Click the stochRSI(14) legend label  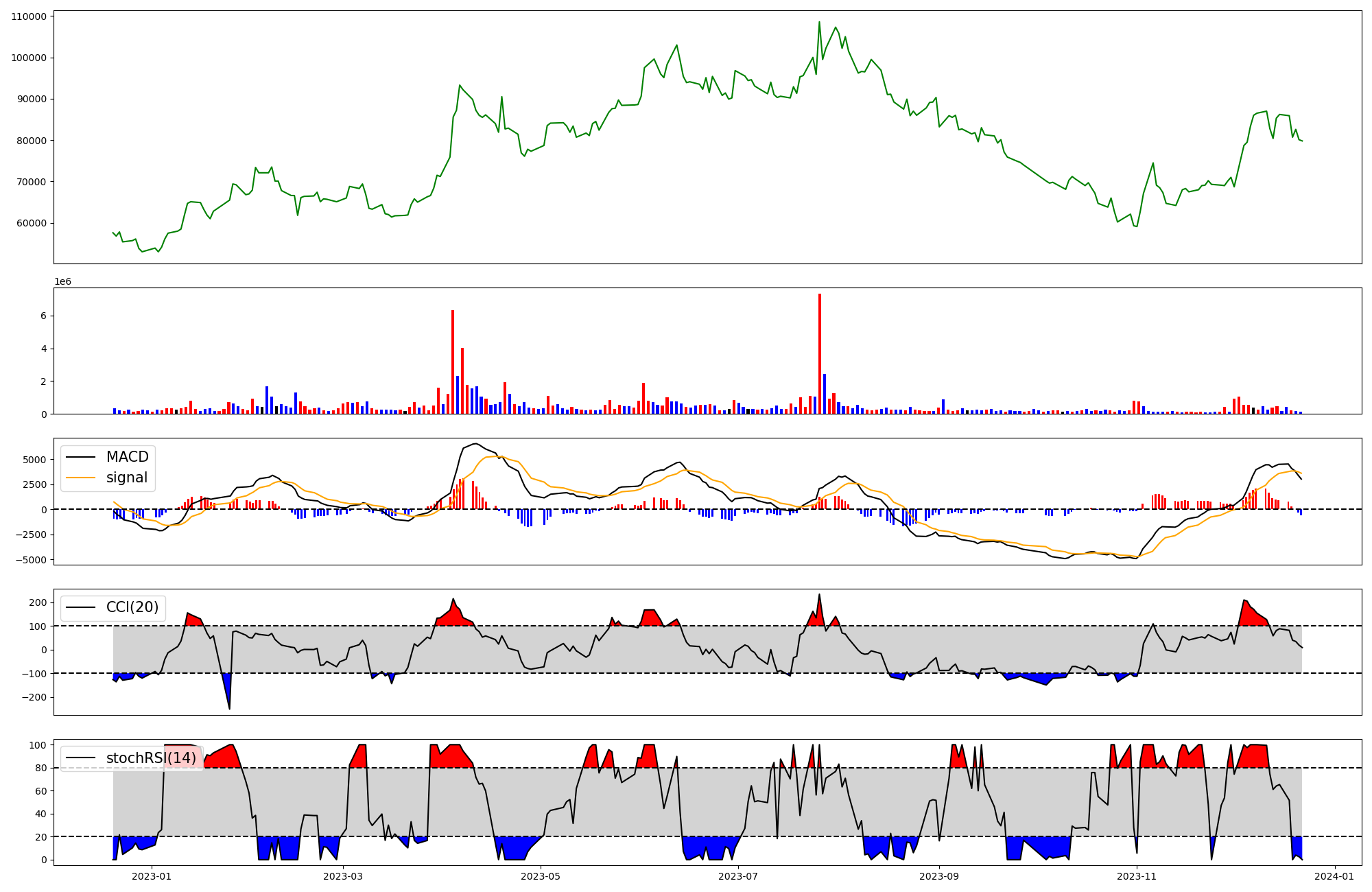click(x=151, y=758)
